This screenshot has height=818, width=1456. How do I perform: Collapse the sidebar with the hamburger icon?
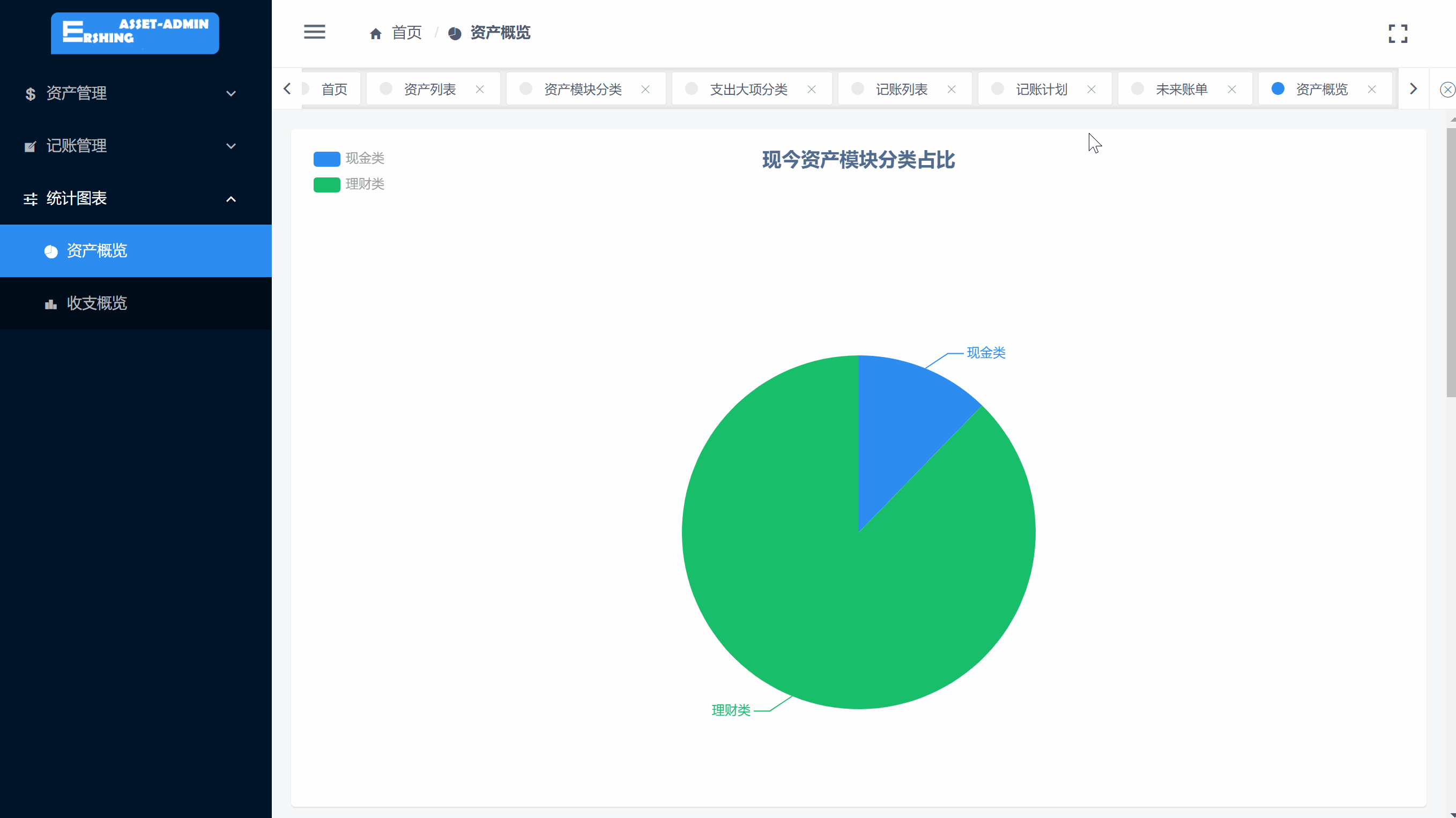point(314,32)
